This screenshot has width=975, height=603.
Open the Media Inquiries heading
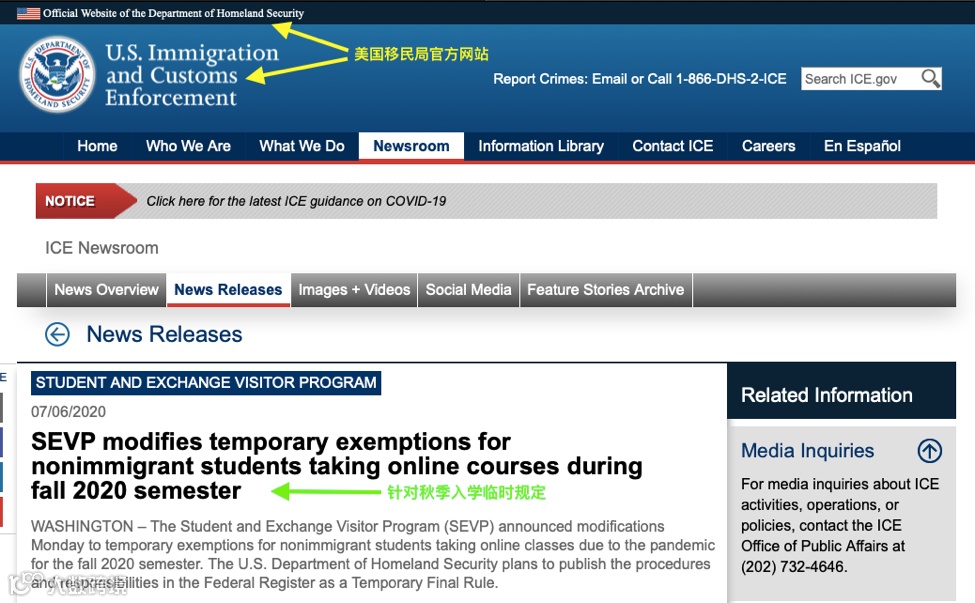click(807, 451)
